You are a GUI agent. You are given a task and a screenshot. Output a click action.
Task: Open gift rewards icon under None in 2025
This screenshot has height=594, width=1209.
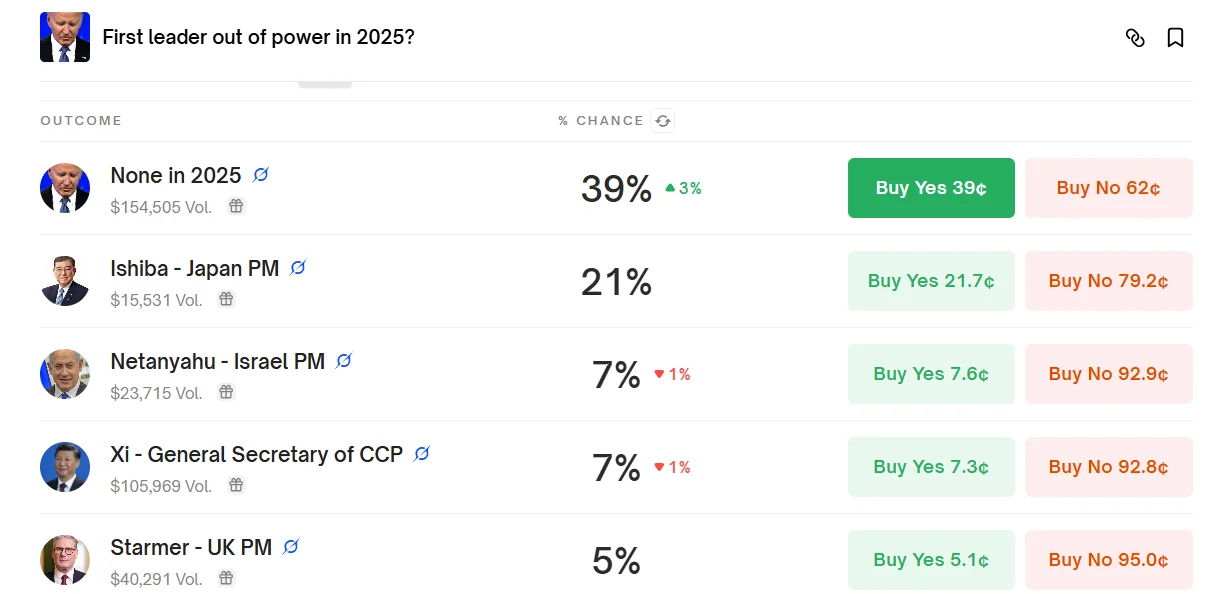pyautogui.click(x=236, y=206)
